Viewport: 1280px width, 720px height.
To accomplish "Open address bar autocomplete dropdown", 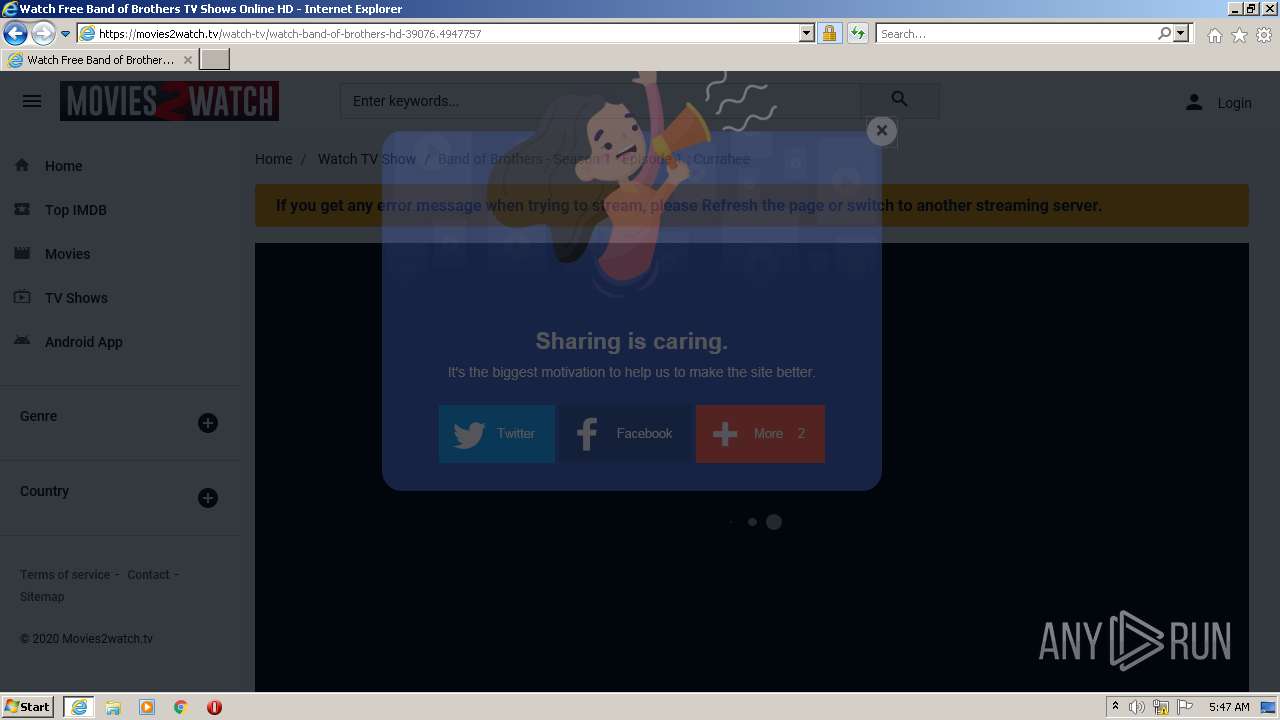I will [807, 33].
